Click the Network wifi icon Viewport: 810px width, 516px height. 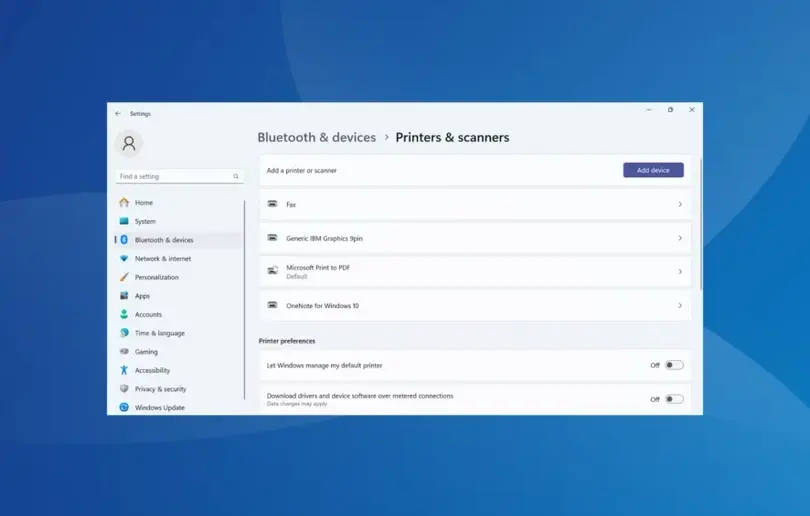[124, 258]
